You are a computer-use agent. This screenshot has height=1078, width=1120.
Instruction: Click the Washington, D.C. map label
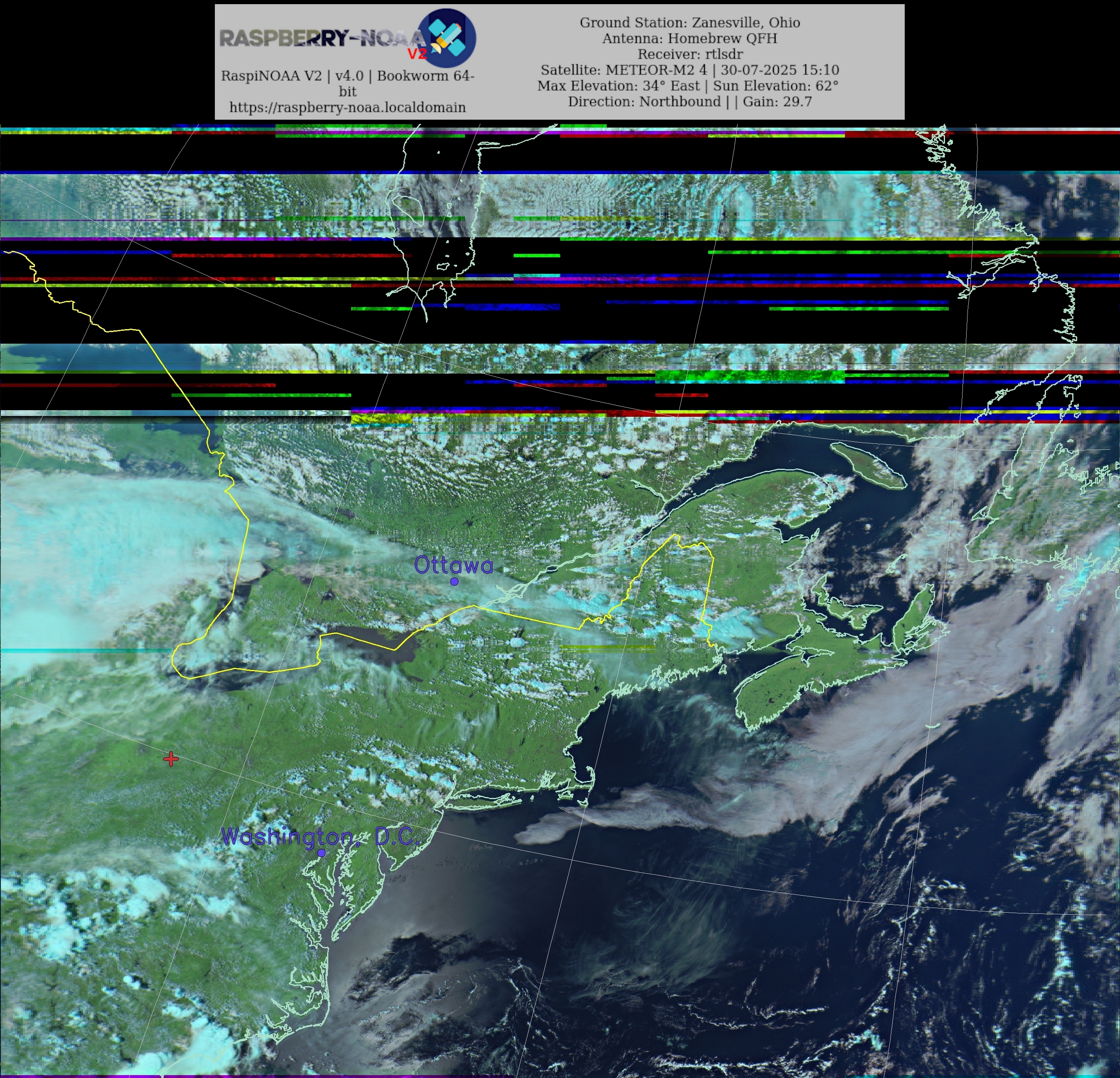320,837
